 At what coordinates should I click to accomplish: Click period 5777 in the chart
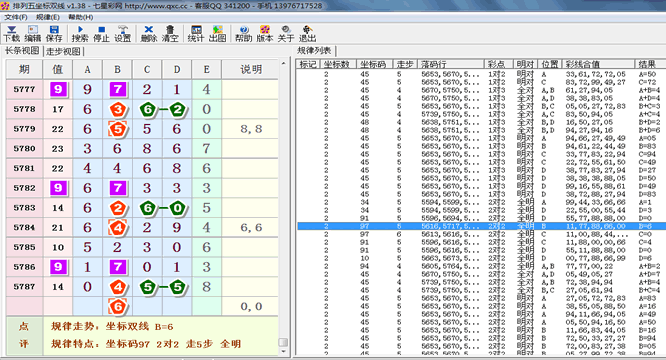pyautogui.click(x=24, y=89)
